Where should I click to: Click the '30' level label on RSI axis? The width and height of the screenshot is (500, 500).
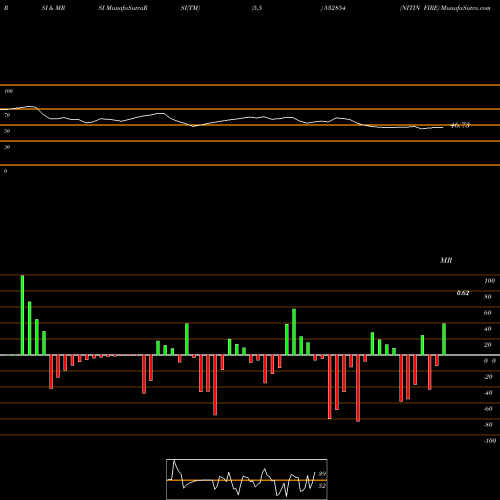[7, 147]
